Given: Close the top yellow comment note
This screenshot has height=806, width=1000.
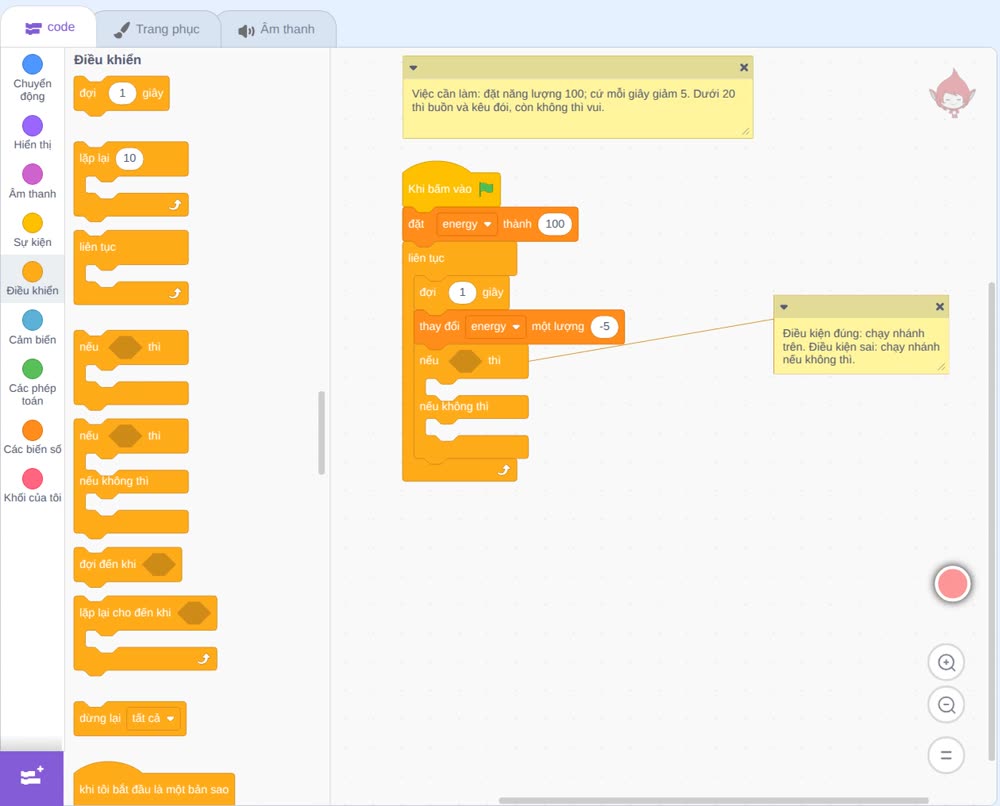Looking at the screenshot, I should pyautogui.click(x=744, y=67).
